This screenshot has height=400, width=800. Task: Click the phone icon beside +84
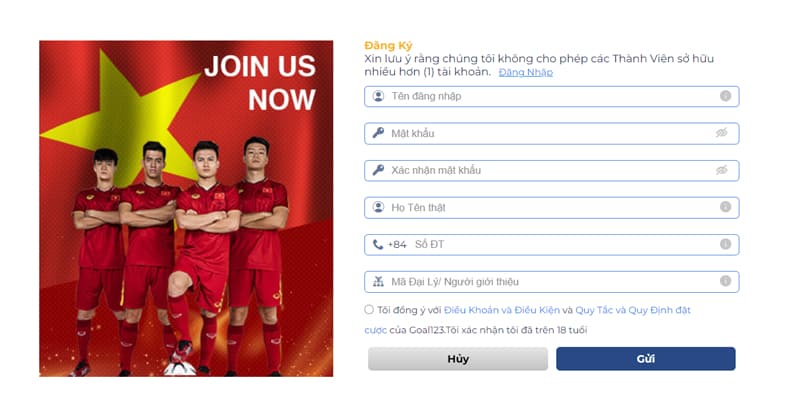point(378,244)
